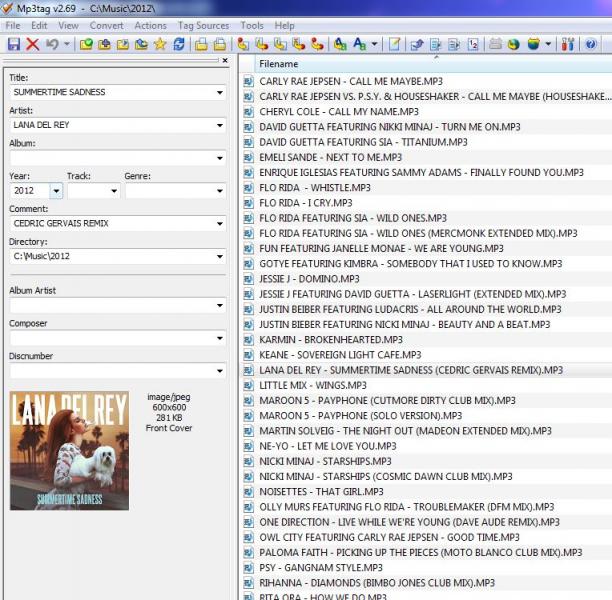The width and height of the screenshot is (612, 600).
Task: Open the Tools menu
Action: tap(252, 26)
